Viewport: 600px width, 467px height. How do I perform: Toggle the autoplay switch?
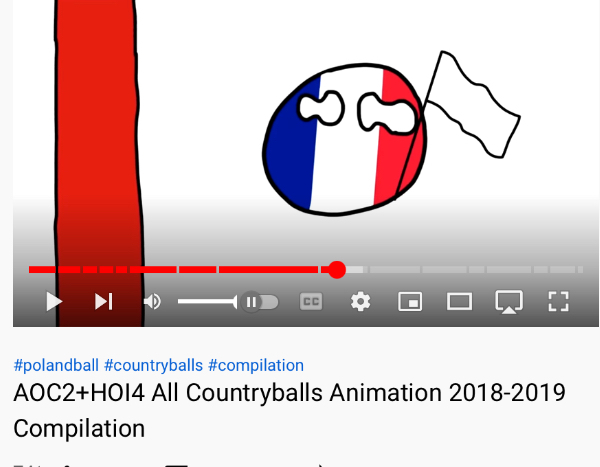[x=260, y=302]
